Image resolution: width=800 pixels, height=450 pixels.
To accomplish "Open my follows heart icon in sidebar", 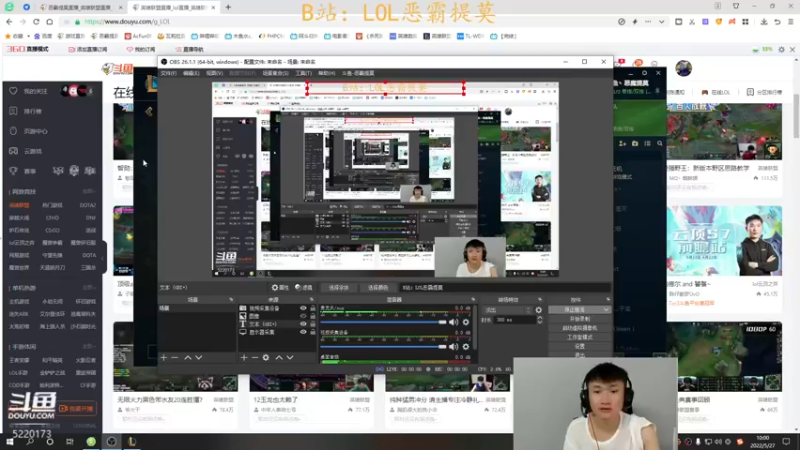I will point(13,91).
